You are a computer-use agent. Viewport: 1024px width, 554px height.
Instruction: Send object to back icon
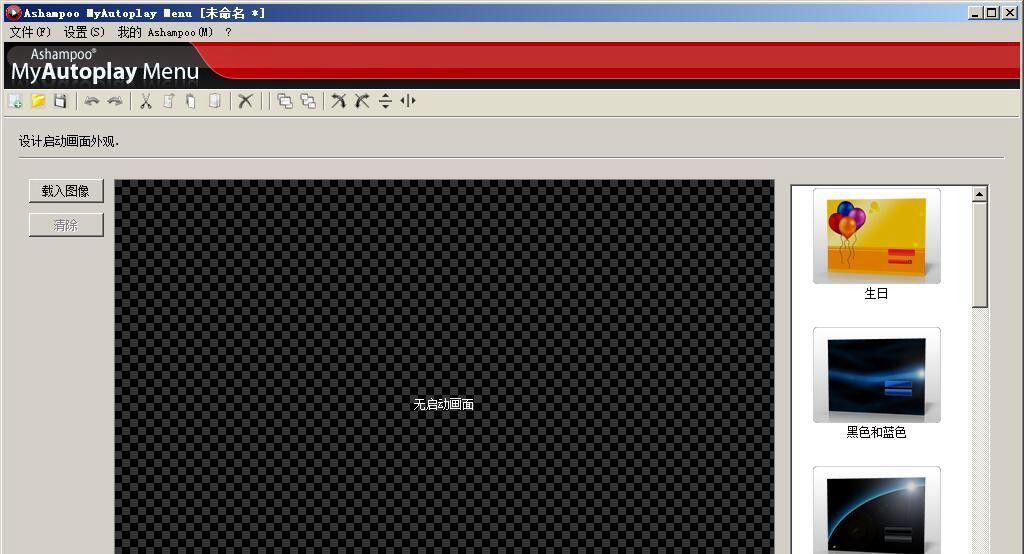coord(308,101)
